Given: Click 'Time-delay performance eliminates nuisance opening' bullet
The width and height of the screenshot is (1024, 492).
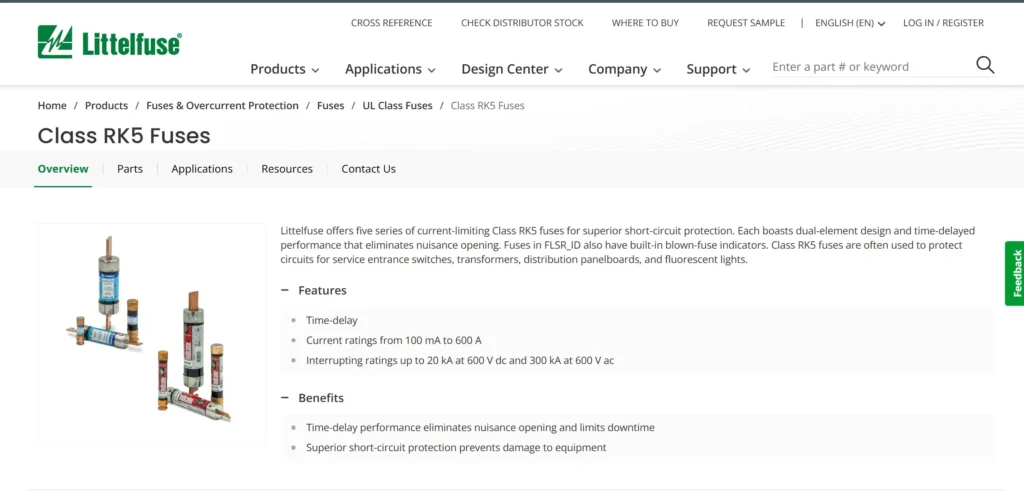Looking at the screenshot, I should 480,427.
